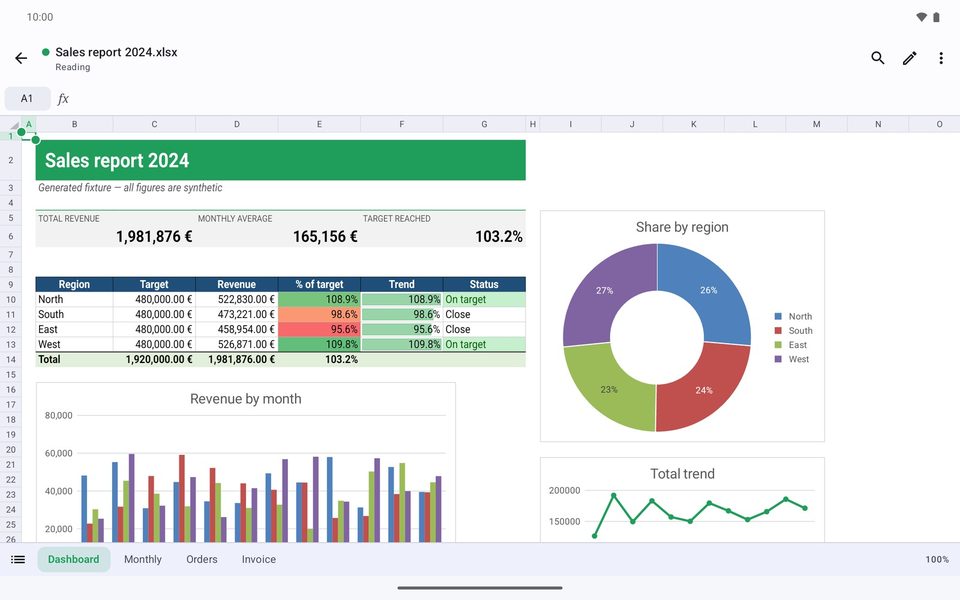Select the East region name cell
Image resolution: width=960 pixels, height=600 pixels.
tap(74, 329)
